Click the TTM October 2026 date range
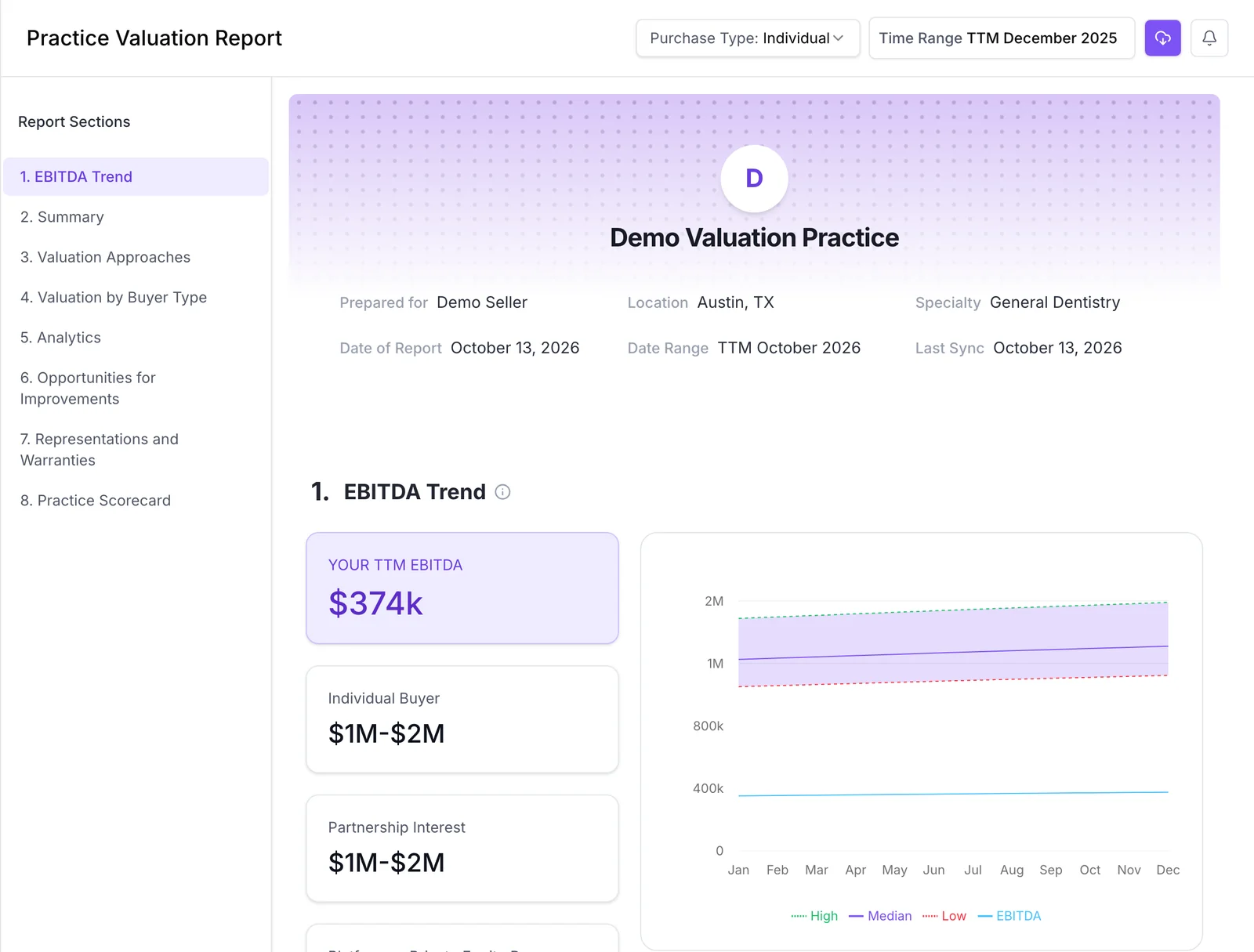 click(789, 348)
